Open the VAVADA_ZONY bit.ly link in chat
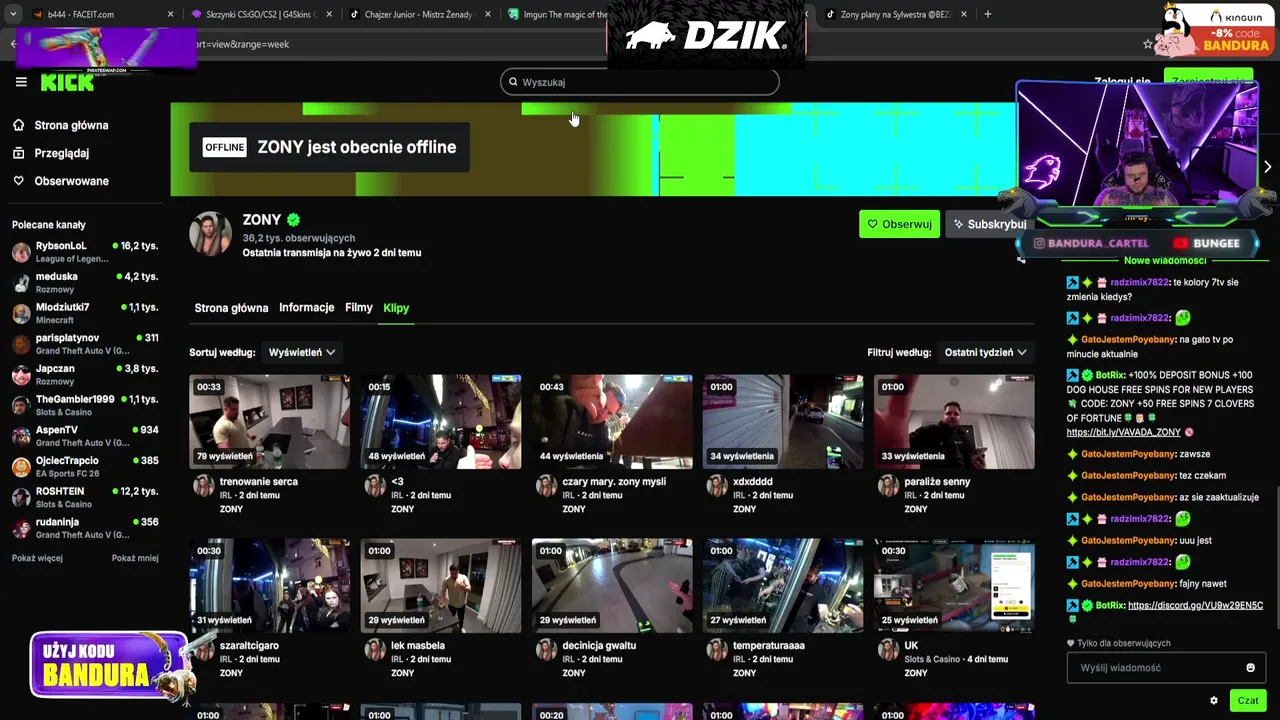 click(1124, 433)
